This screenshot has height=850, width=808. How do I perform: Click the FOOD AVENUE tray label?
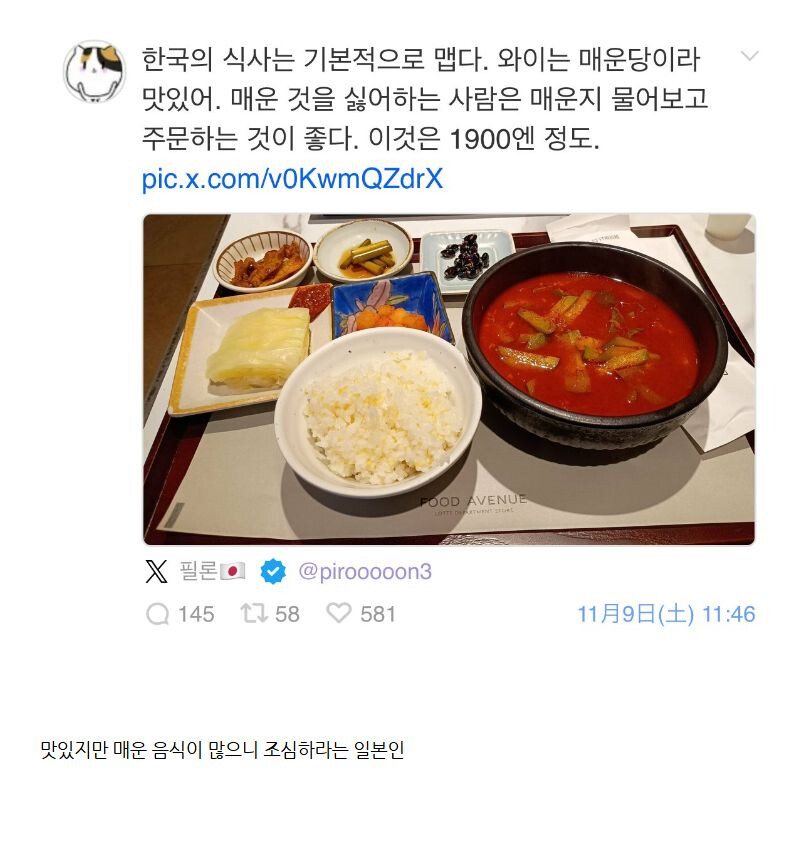(473, 501)
